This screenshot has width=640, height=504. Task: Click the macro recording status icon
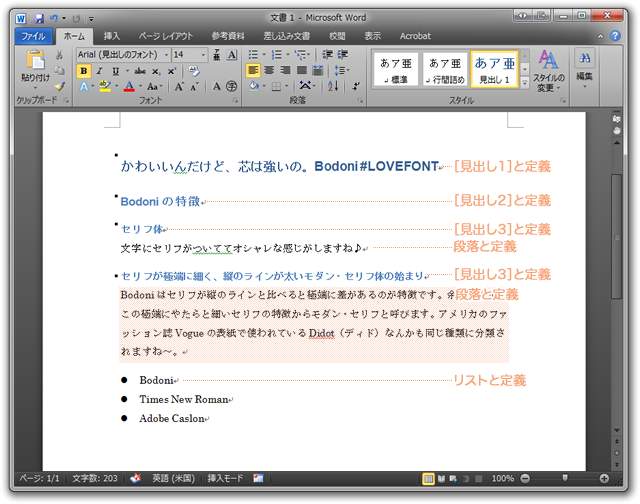tap(258, 478)
